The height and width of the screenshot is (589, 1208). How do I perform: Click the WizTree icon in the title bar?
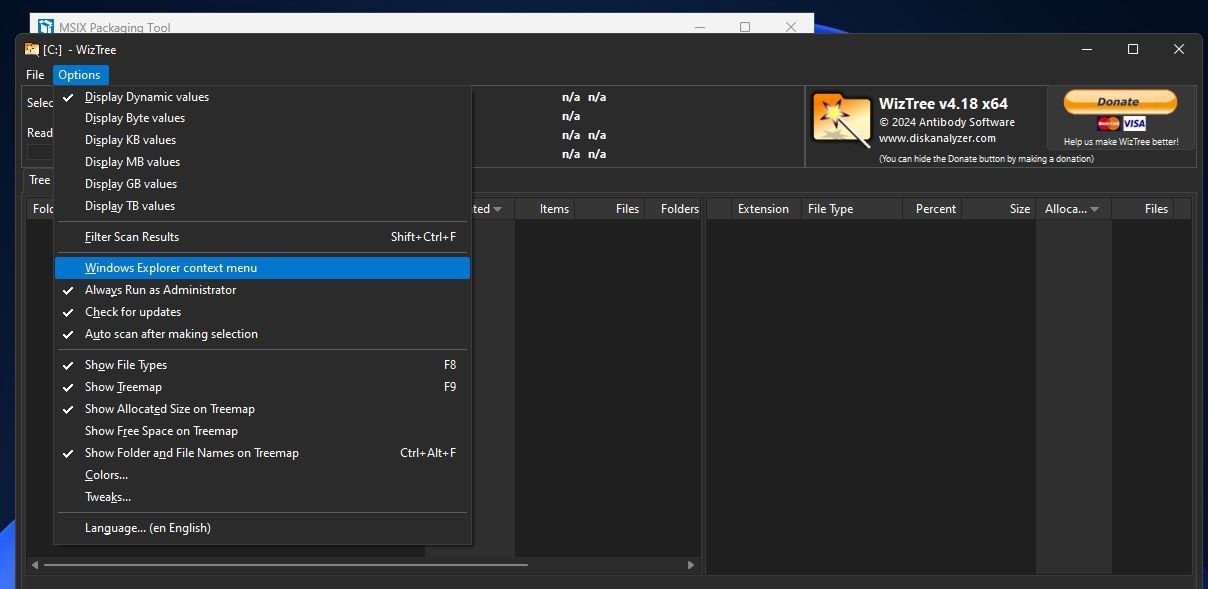click(x=30, y=49)
